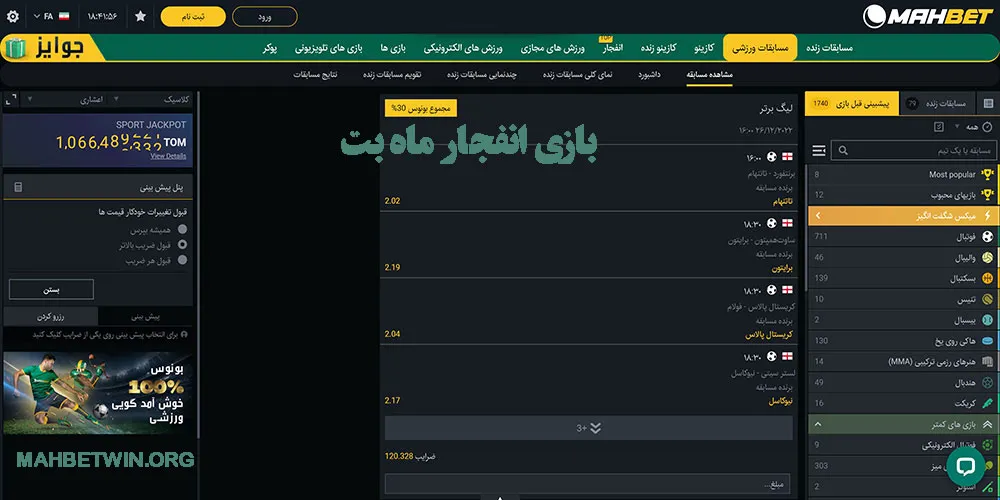Screen dimensions: 1000x500
Task: Select the قبول ضریب بالاتر radio option
Action: click(182, 244)
